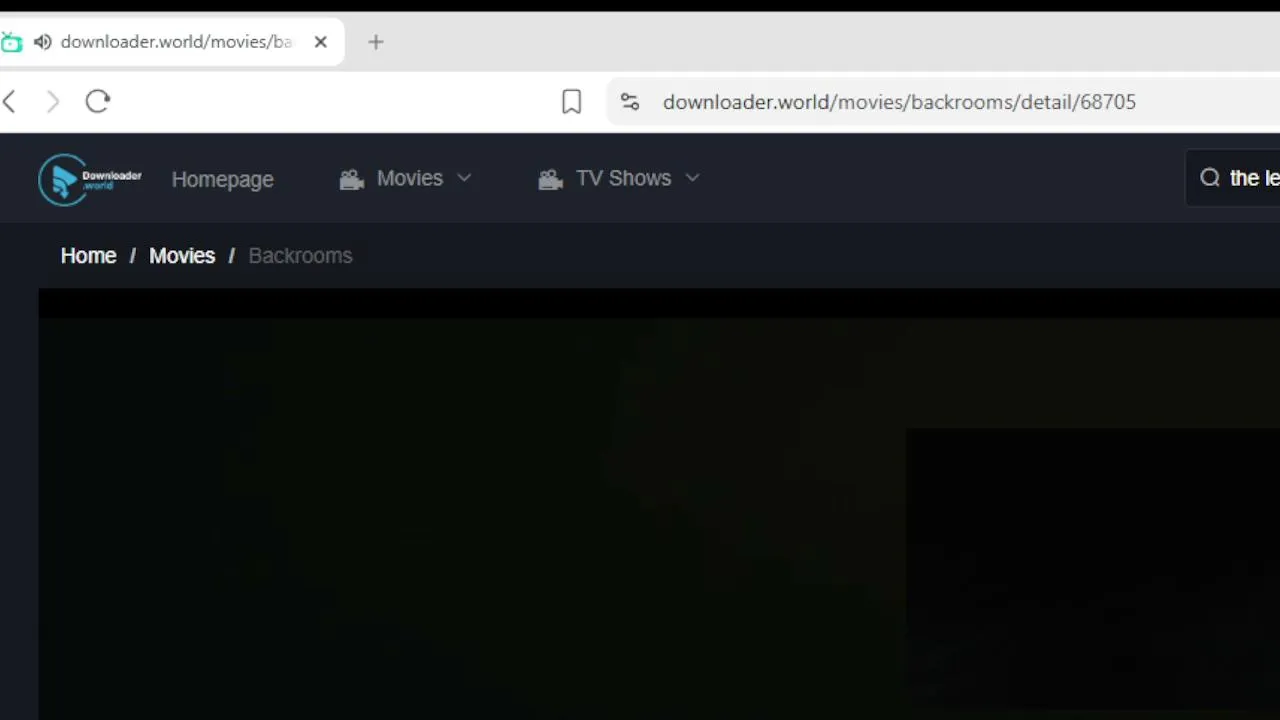Screen dimensions: 1280x720
Task: Click the Downloader.world logo
Action: pyautogui.click(x=90, y=179)
